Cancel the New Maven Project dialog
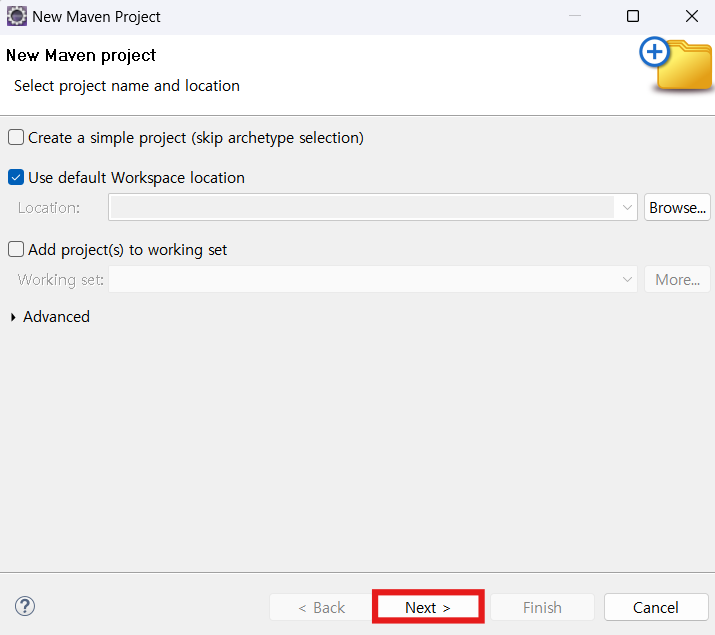This screenshot has width=715, height=635. pyautogui.click(x=656, y=607)
